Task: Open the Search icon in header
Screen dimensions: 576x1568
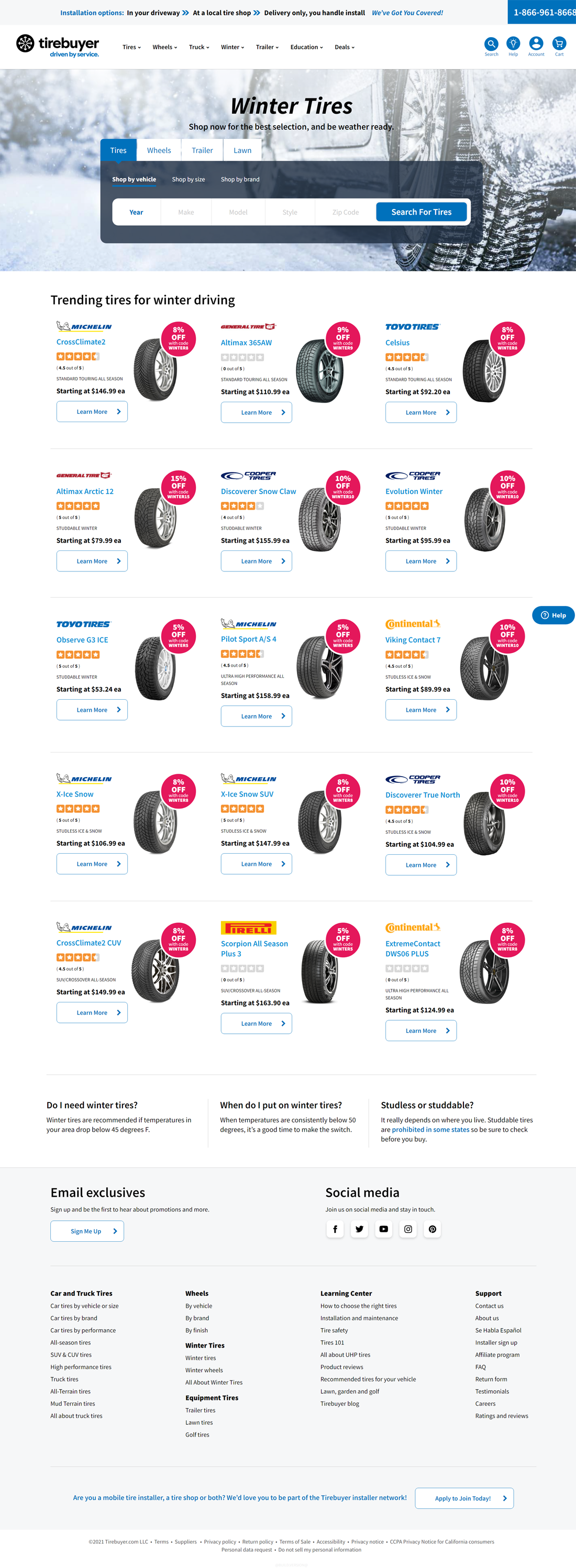Action: coord(491,44)
